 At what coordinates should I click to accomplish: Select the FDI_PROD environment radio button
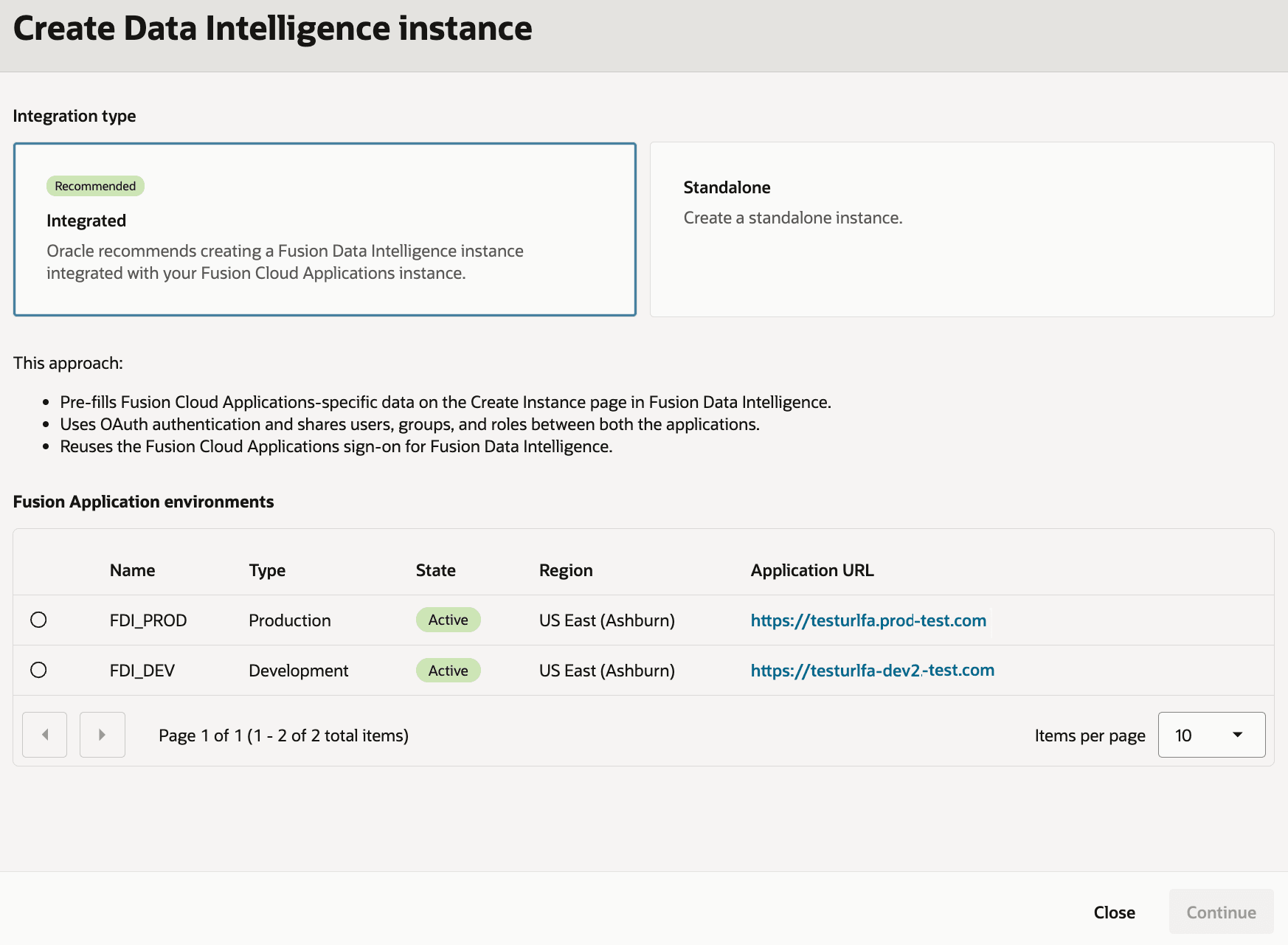tap(38, 620)
